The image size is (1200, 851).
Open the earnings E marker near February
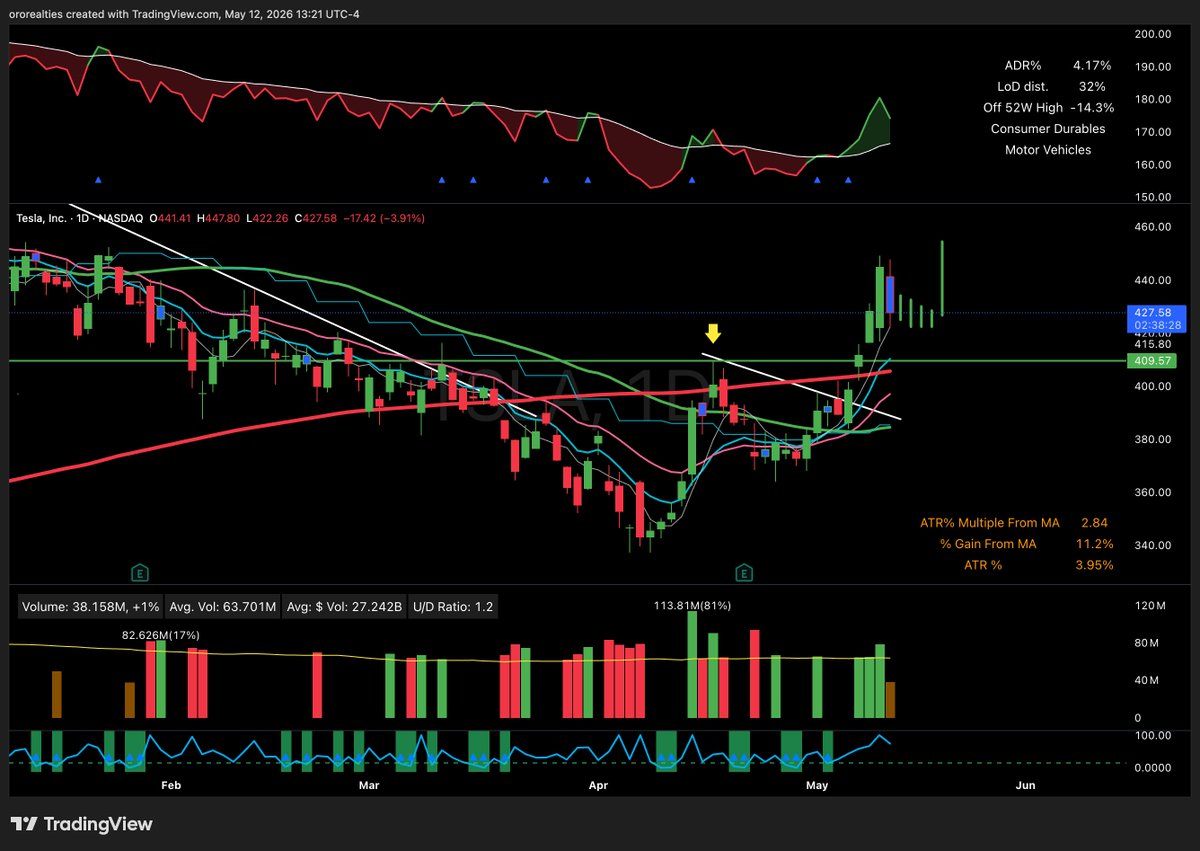click(142, 572)
